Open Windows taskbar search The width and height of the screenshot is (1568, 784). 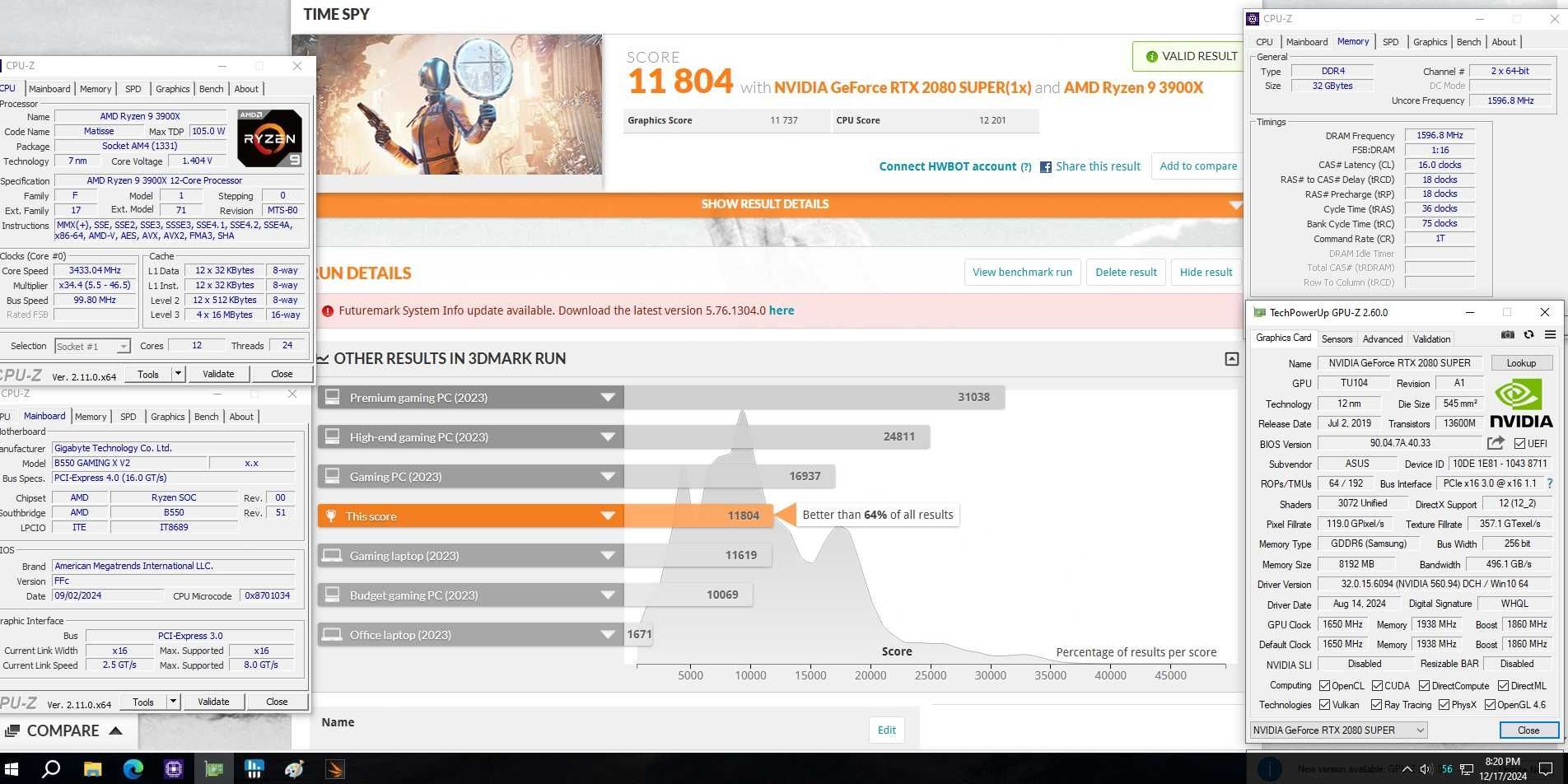51,769
